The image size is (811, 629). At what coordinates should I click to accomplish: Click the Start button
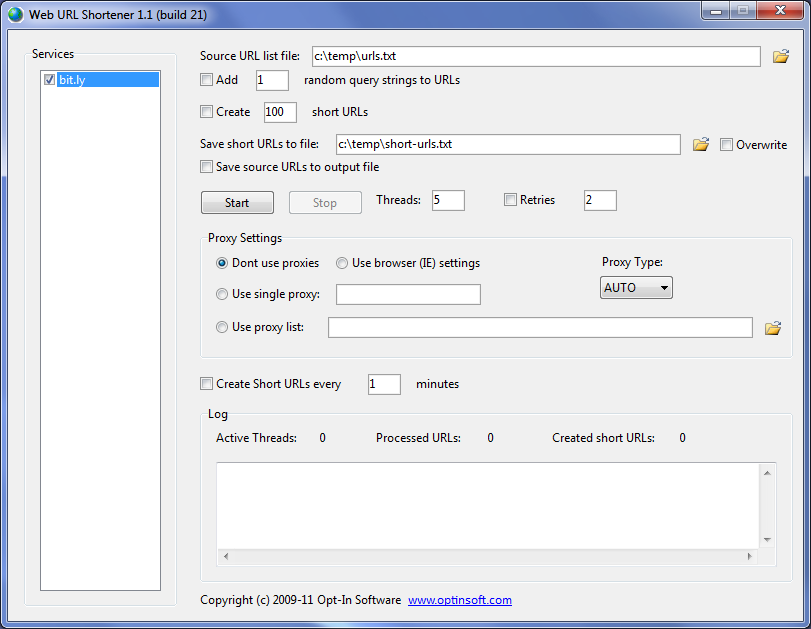point(237,203)
